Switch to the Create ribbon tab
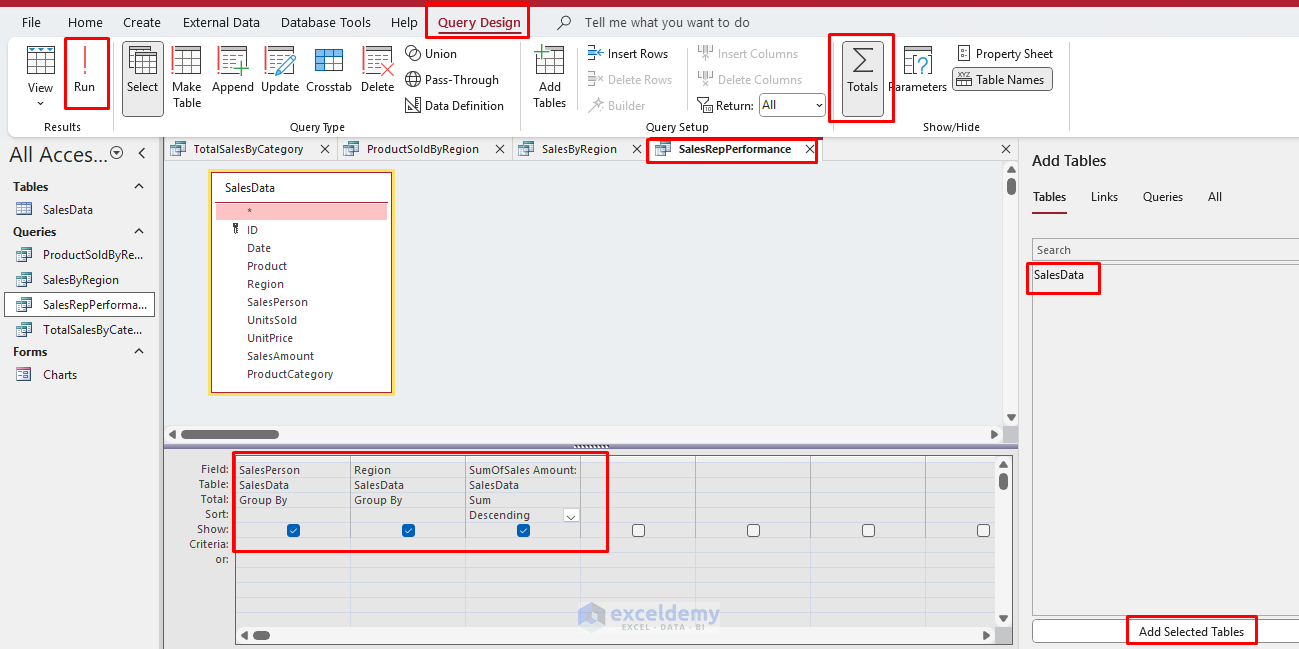This screenshot has width=1299, height=649. 142,22
